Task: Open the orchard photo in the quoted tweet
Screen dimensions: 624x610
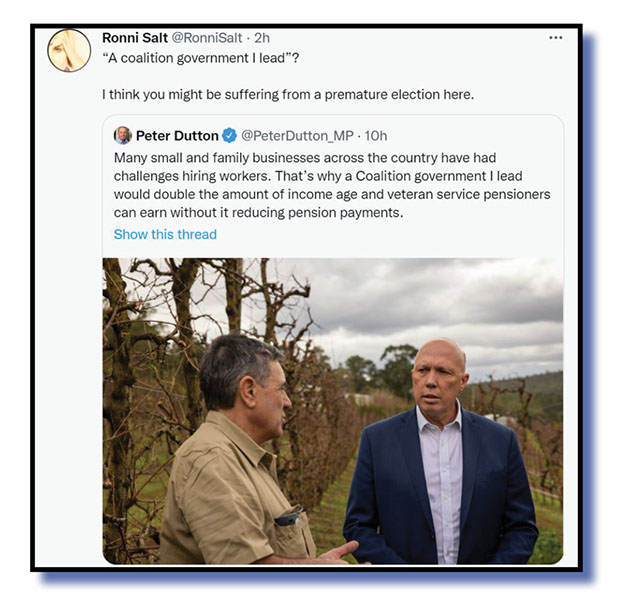Action: (x=332, y=410)
